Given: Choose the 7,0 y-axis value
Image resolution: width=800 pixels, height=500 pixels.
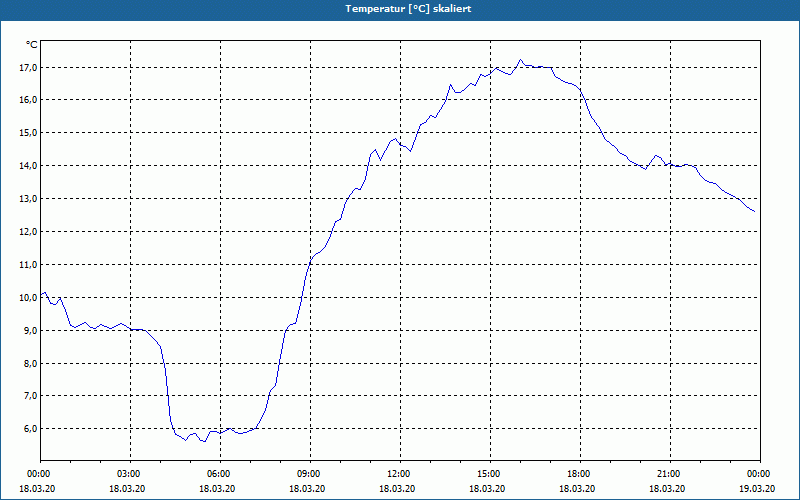Looking at the screenshot, I should [31, 396].
